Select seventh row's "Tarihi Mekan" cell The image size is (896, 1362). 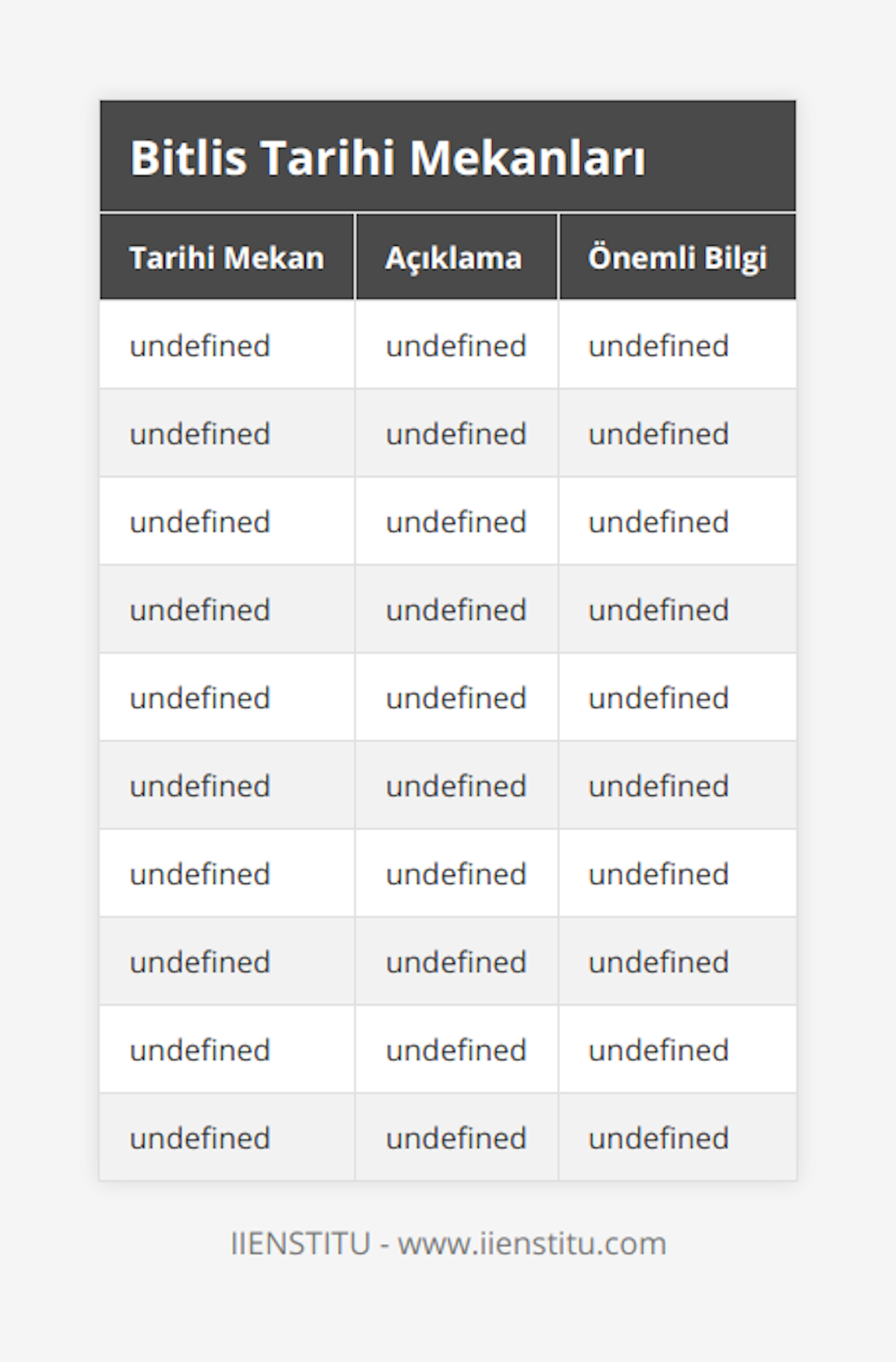pos(200,874)
